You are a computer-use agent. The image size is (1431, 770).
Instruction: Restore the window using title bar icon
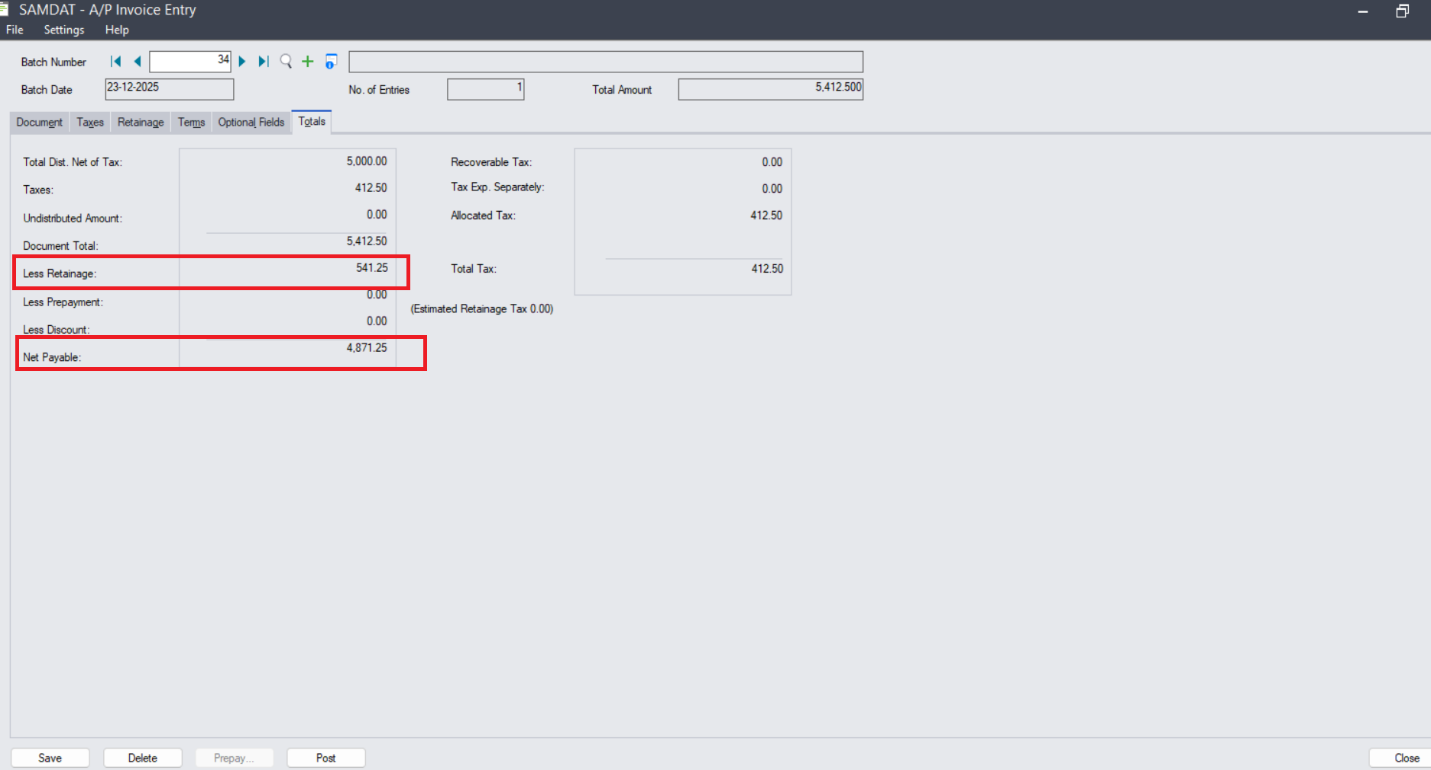tap(1403, 11)
